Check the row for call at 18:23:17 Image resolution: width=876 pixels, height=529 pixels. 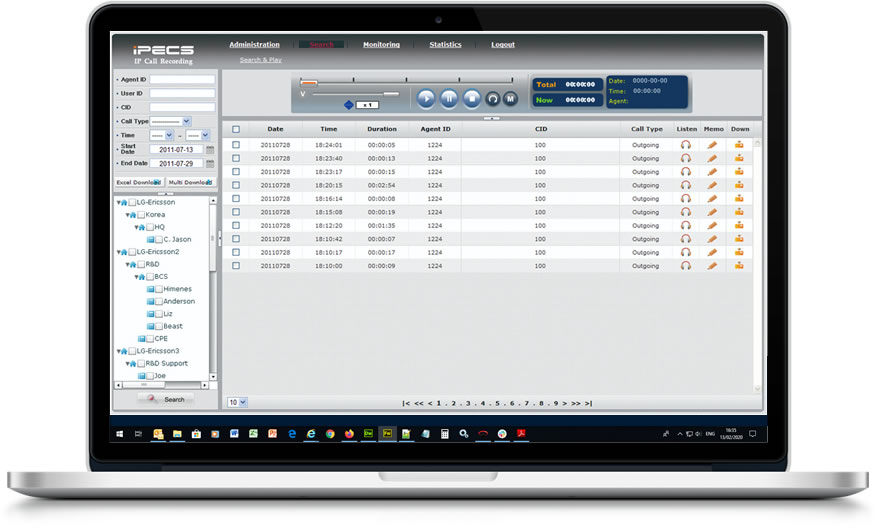[x=236, y=171]
